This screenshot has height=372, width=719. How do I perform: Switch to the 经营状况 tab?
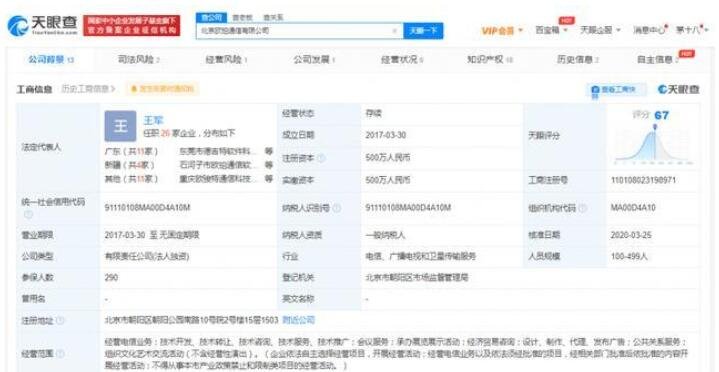(402, 60)
